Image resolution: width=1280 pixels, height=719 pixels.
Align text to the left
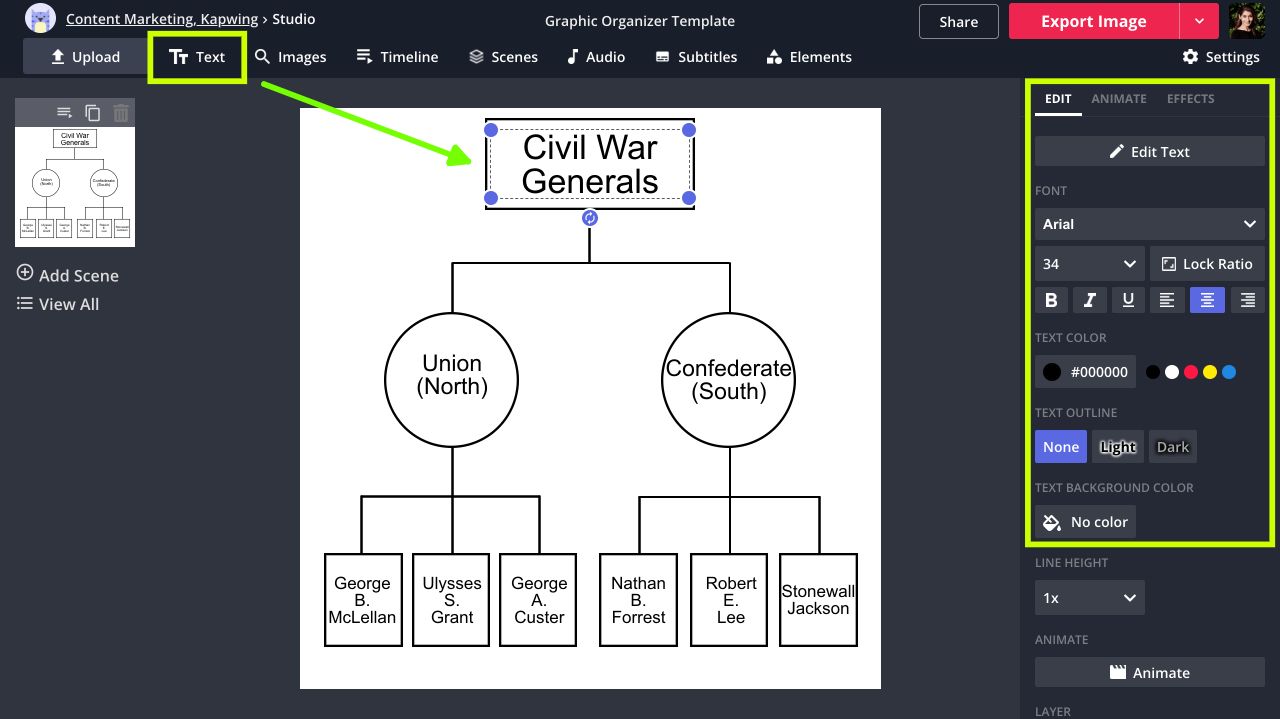[1167, 300]
